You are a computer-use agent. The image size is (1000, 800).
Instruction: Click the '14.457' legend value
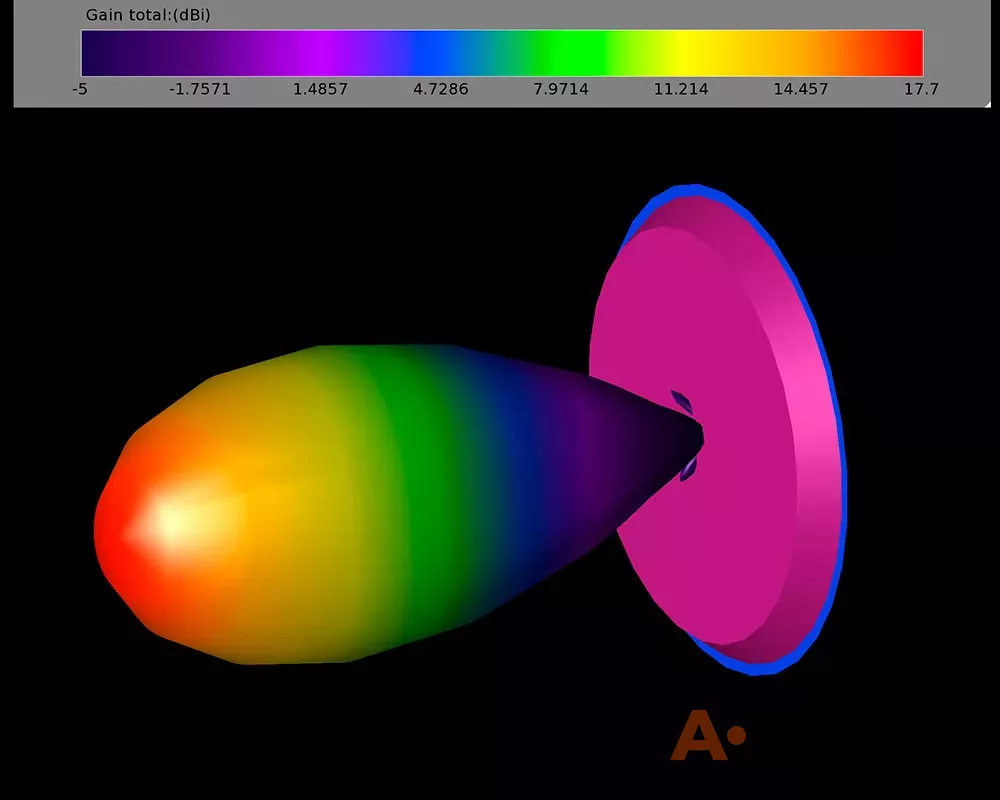coord(801,89)
